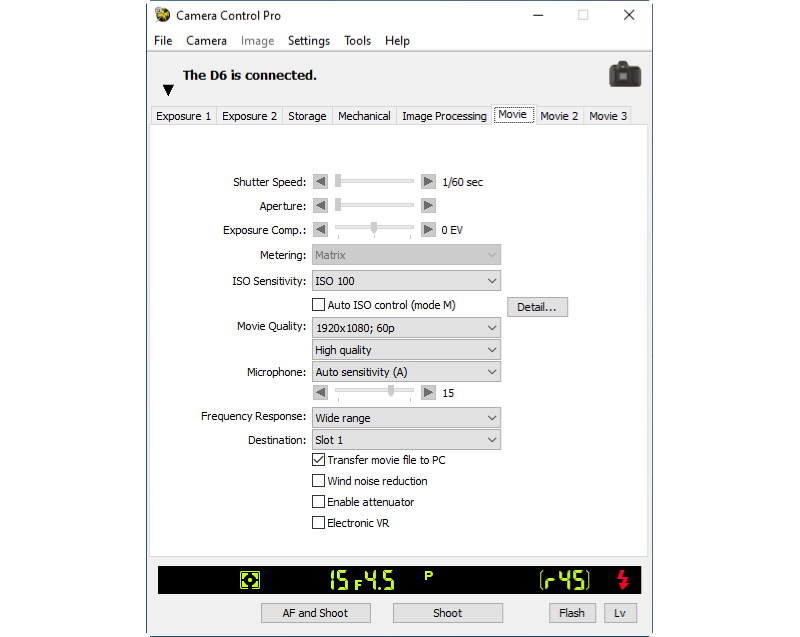The image size is (800, 637).
Task: Decrease Aperture with the left arrow
Action: point(320,206)
